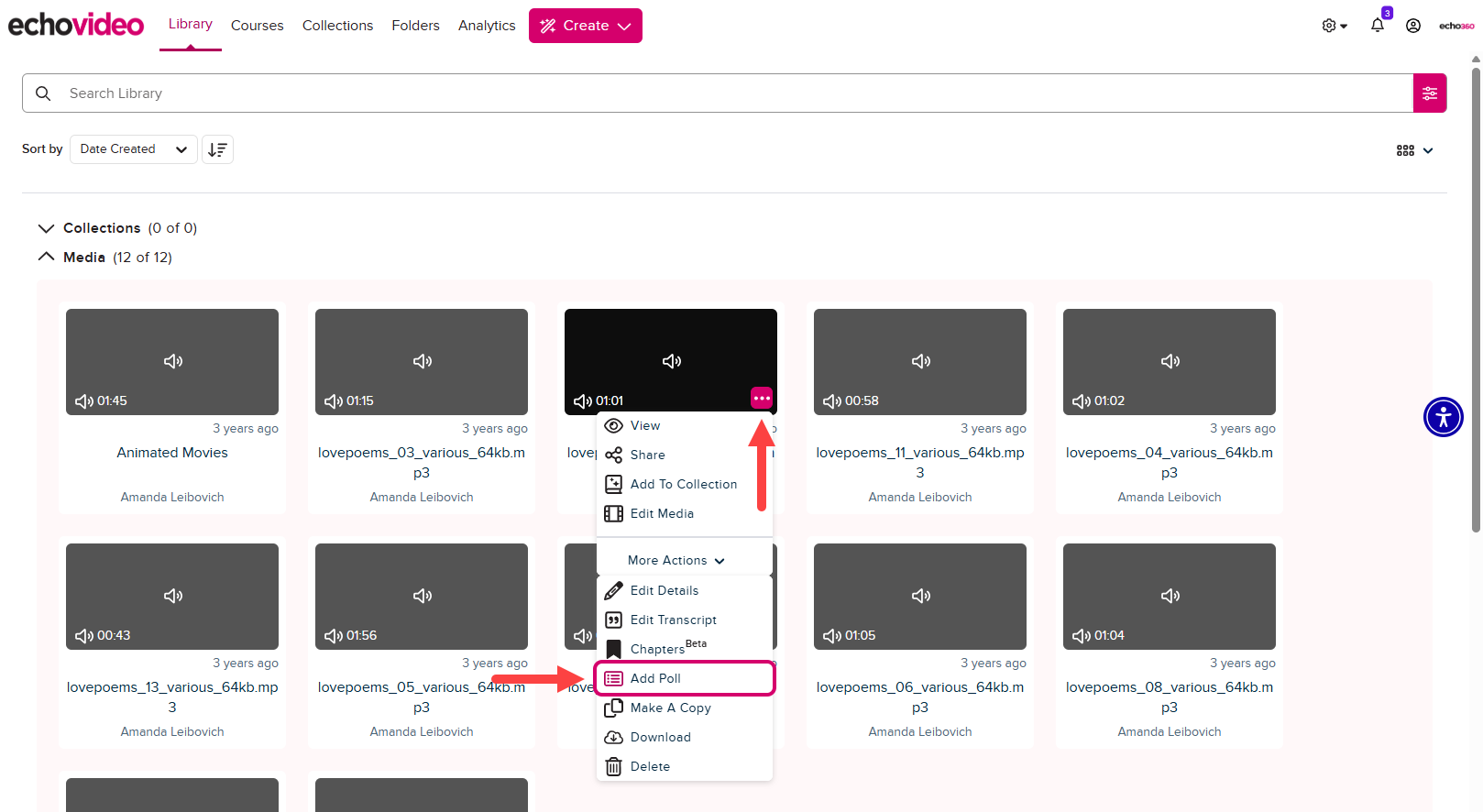
Task: Choose Edit Transcript menu option
Action: 673,620
